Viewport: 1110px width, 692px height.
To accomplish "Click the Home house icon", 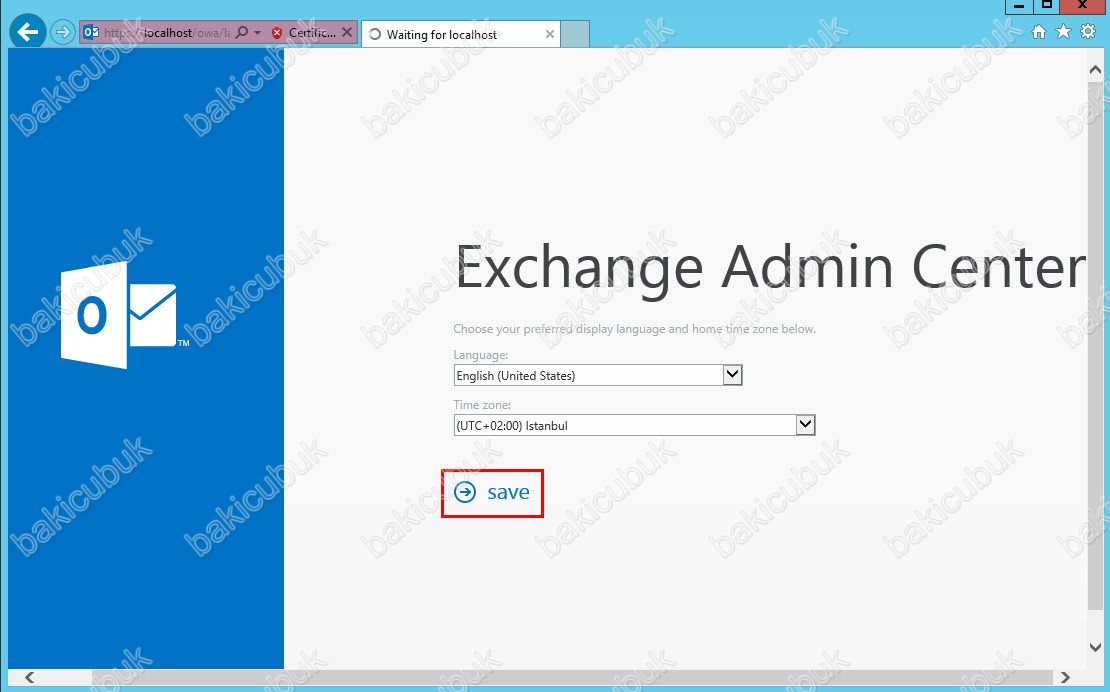I will click(1039, 32).
